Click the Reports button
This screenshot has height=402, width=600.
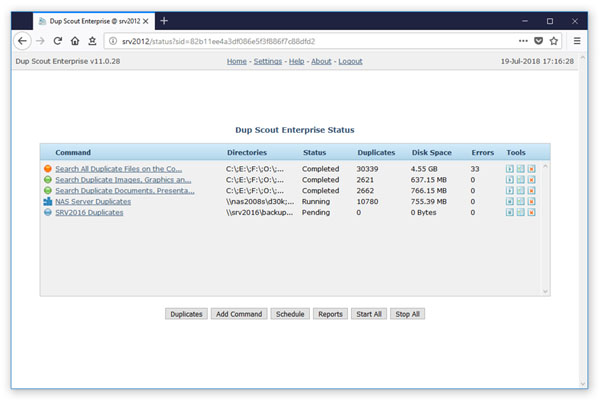point(330,314)
